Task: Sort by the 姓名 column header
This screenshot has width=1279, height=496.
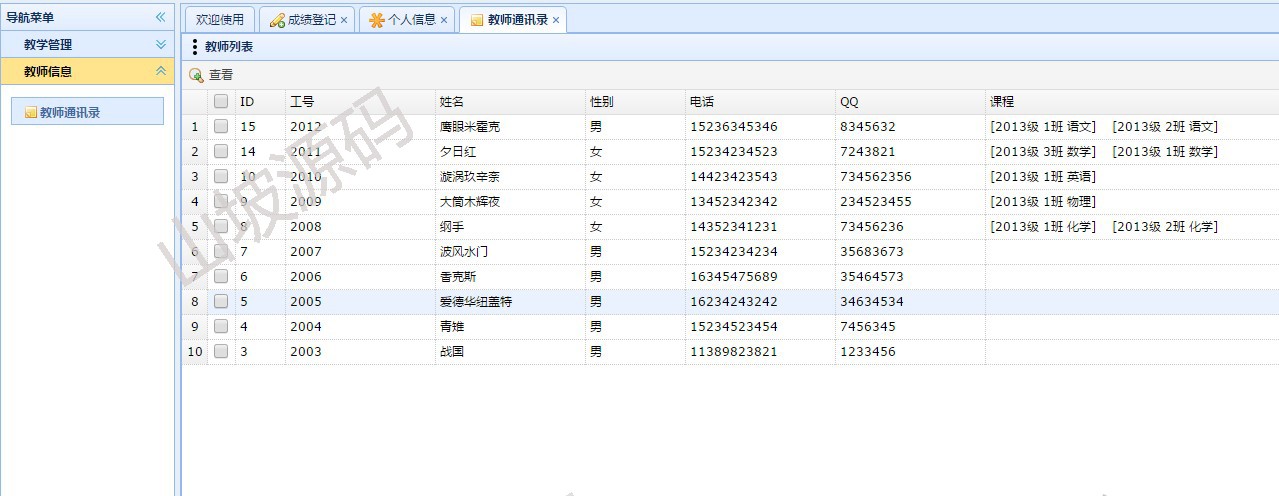Action: pos(510,101)
